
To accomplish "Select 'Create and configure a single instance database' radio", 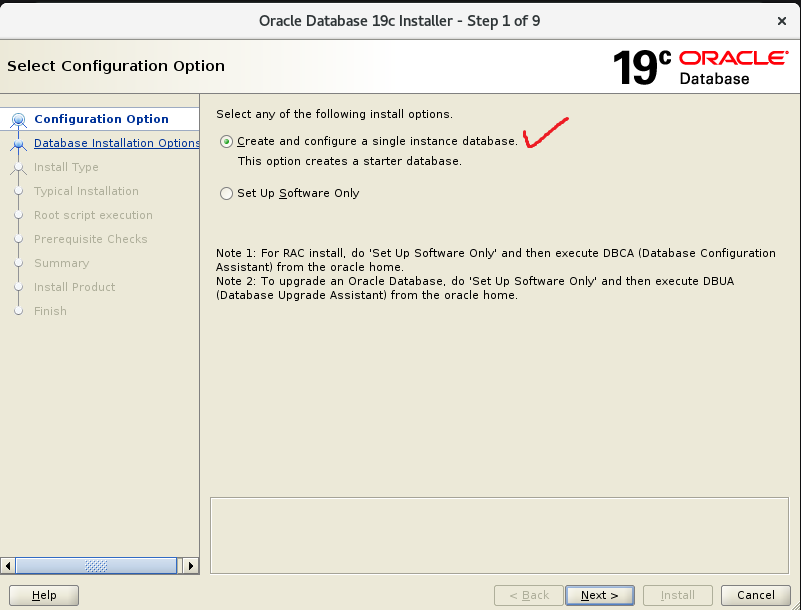I will [226, 142].
